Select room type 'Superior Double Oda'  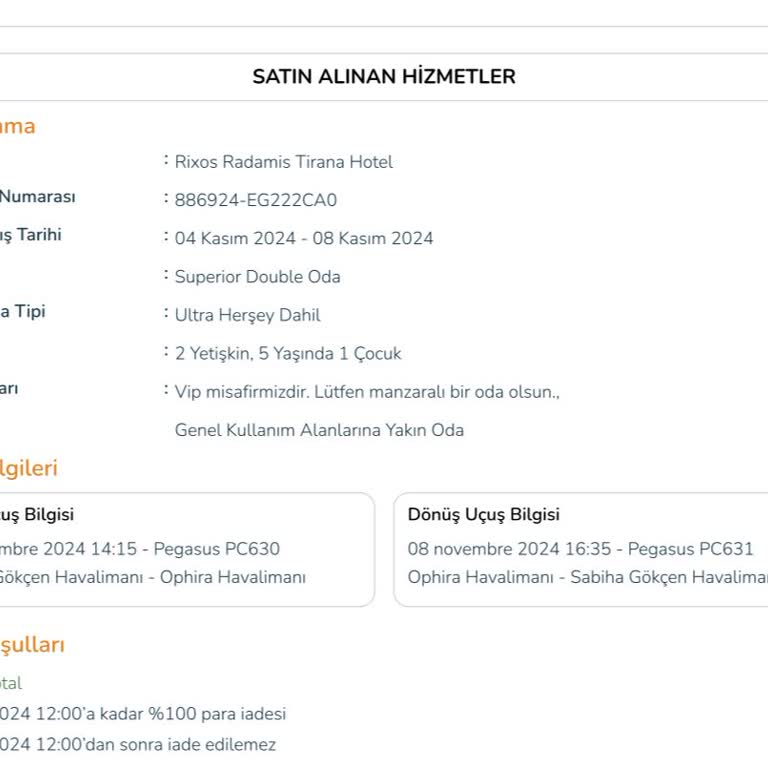click(258, 276)
